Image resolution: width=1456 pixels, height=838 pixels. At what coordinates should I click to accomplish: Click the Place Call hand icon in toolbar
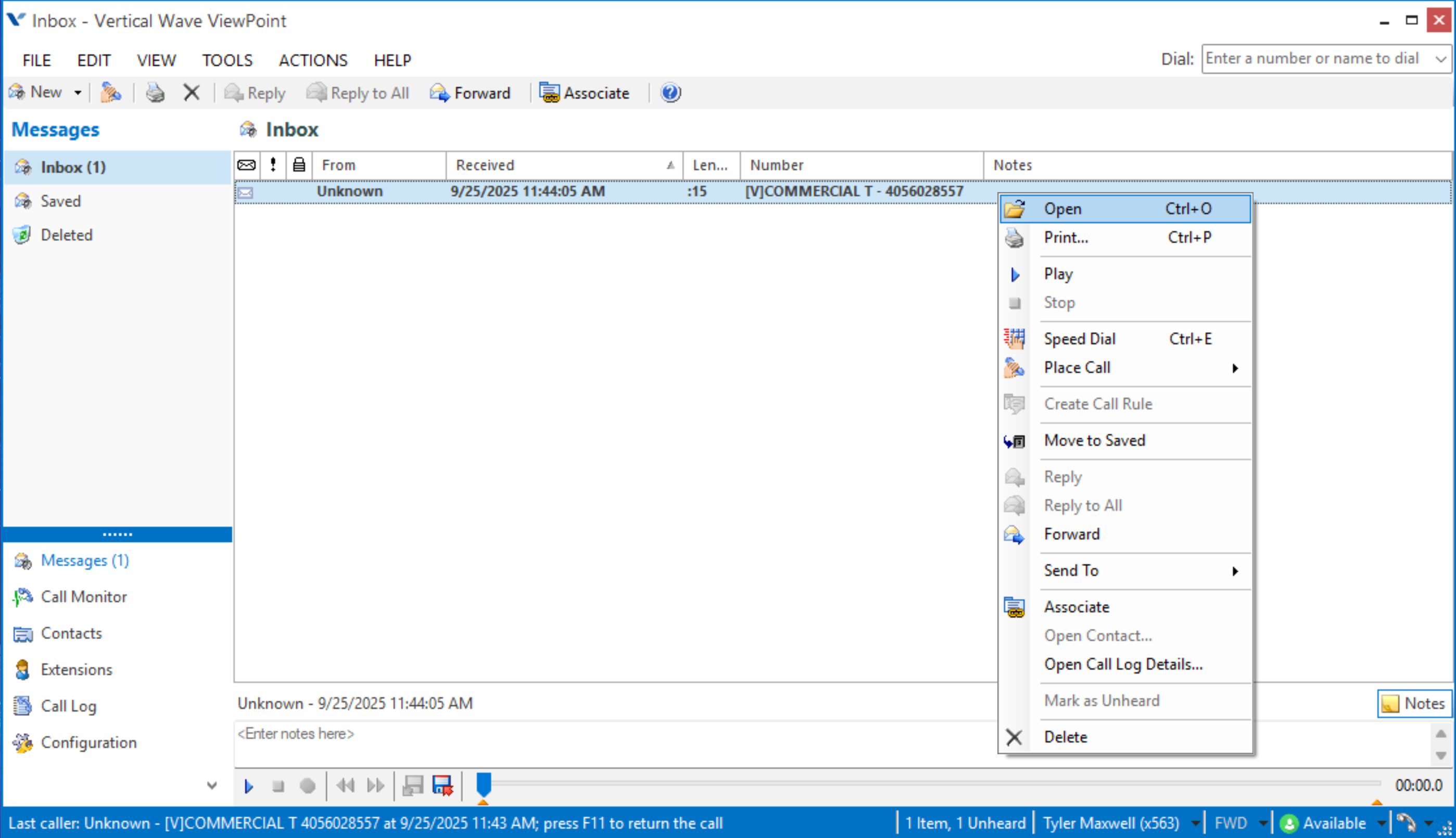pyautogui.click(x=110, y=93)
